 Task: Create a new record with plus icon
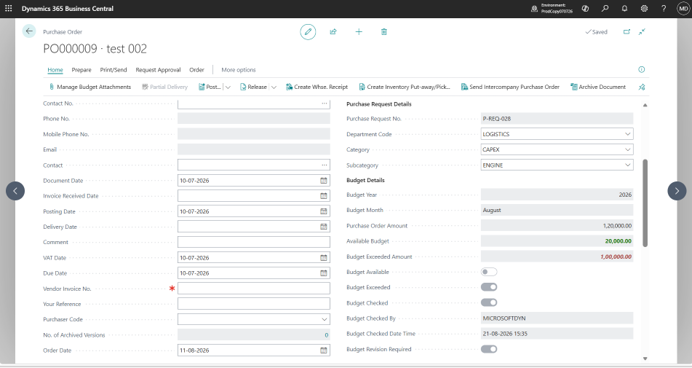click(359, 32)
